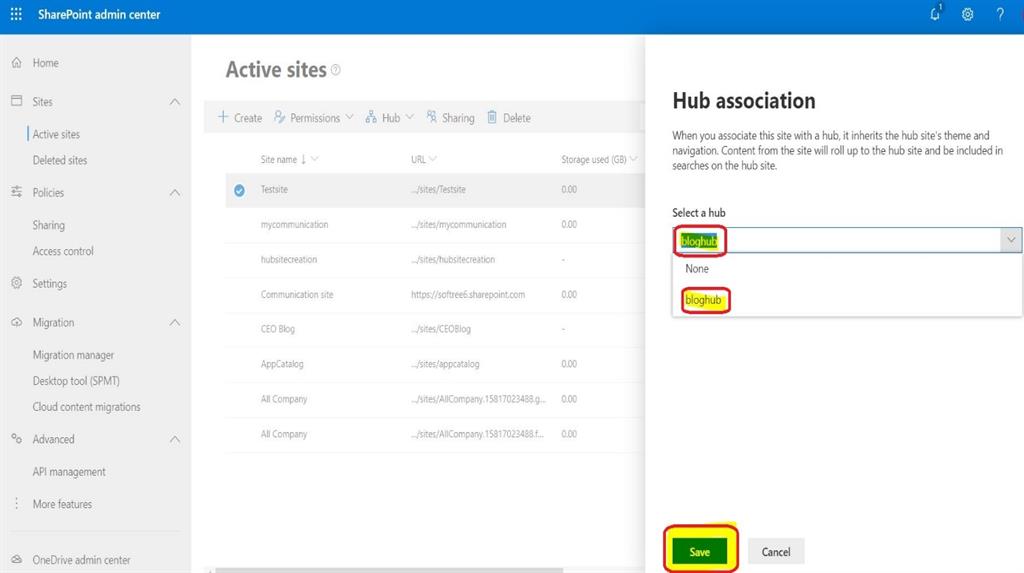This screenshot has height=573, width=1024.
Task: Cancel the hub association panel
Action: (x=776, y=552)
